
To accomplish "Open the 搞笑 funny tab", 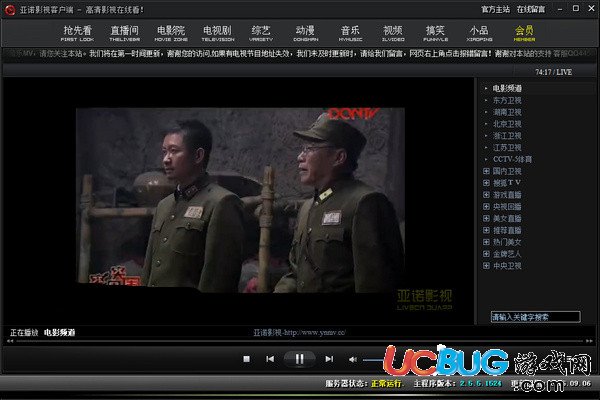I will [435, 33].
